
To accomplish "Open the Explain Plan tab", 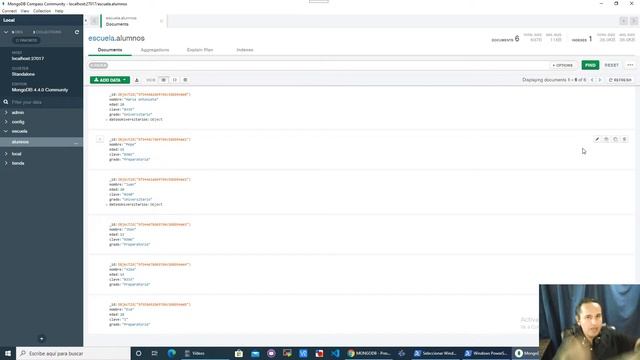I will click(x=200, y=50).
